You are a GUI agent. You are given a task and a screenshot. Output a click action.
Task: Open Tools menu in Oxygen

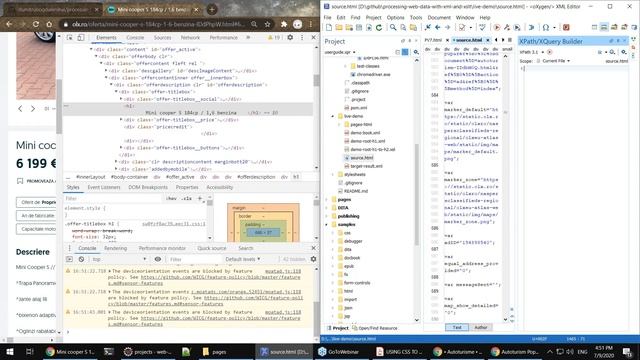point(416,18)
